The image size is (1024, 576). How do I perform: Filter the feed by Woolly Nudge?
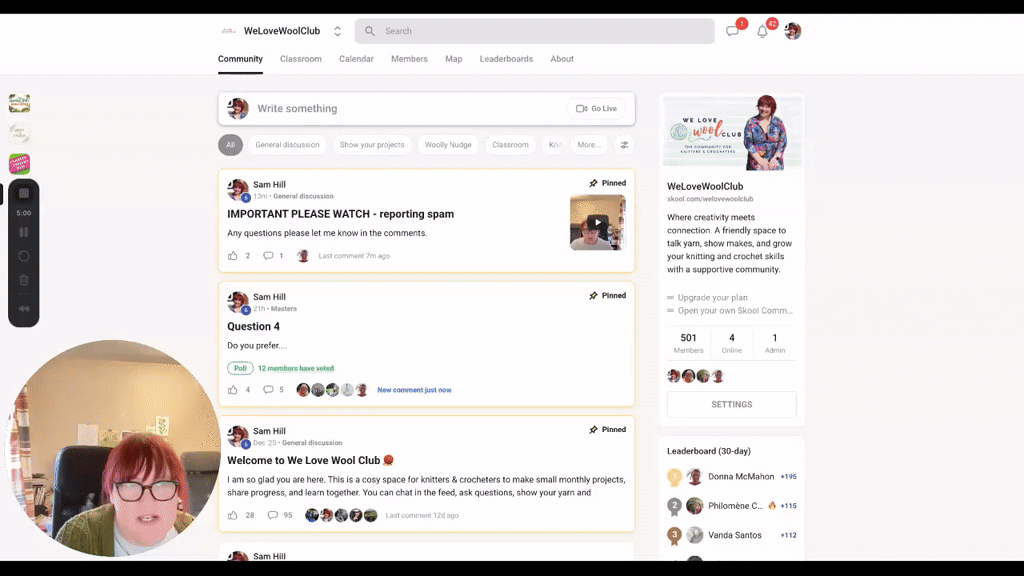[x=447, y=144]
